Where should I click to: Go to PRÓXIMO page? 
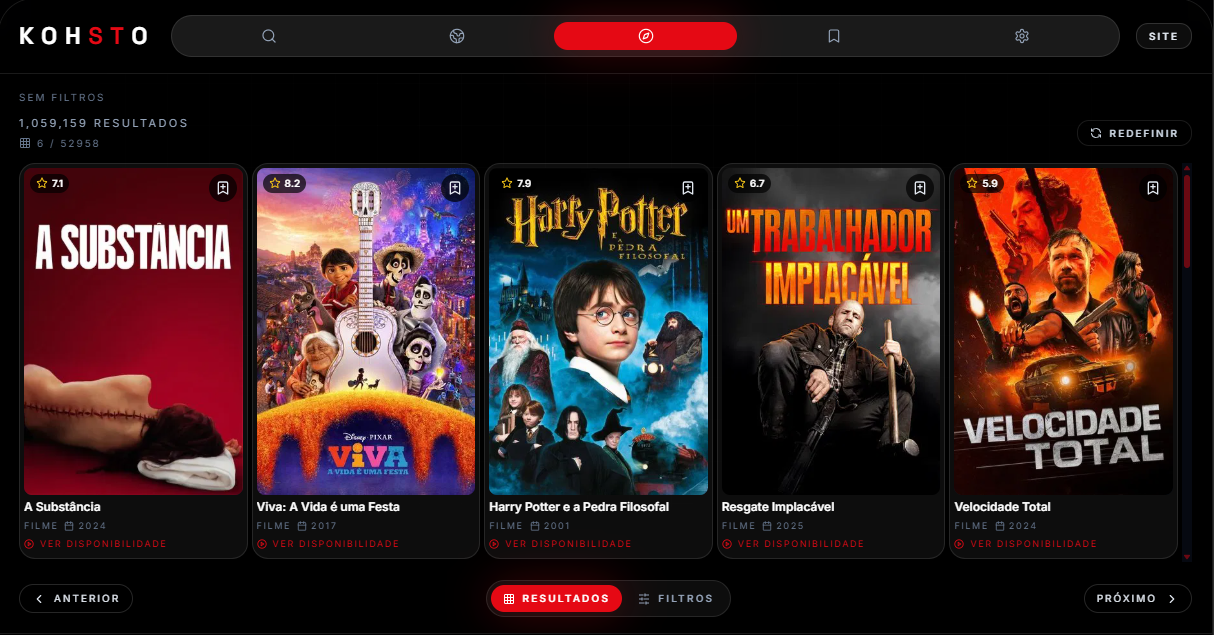click(1137, 599)
